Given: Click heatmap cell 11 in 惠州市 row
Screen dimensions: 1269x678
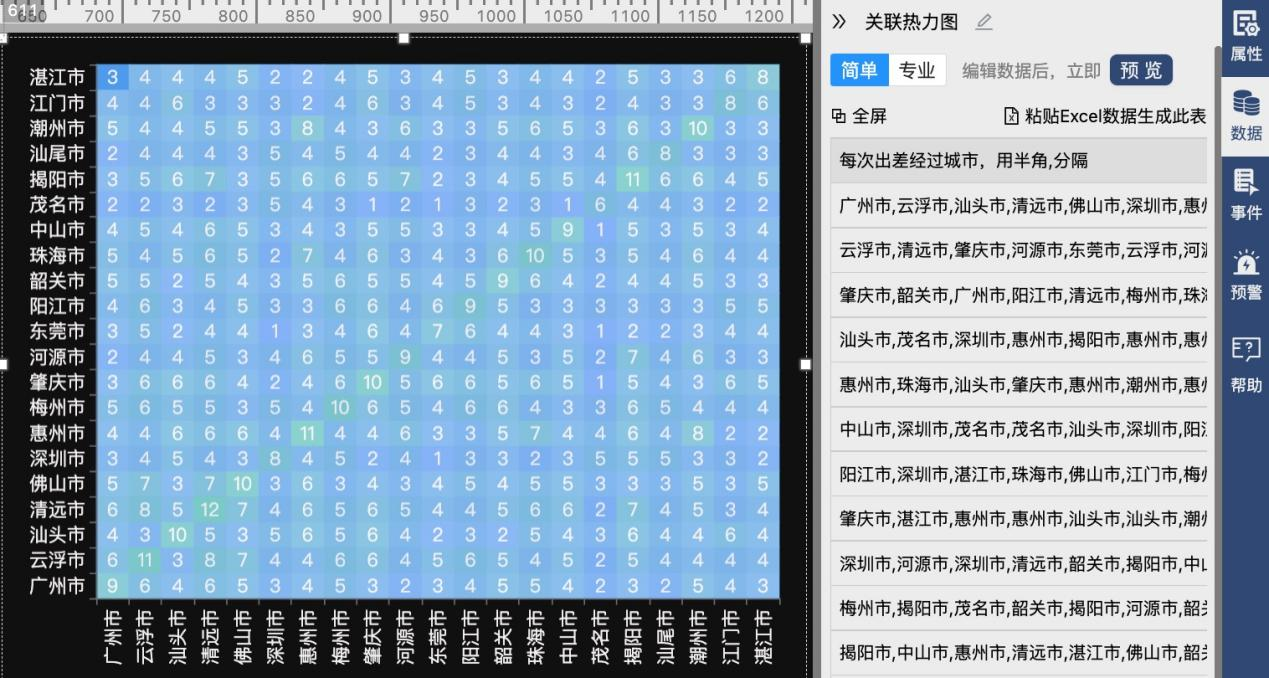Looking at the screenshot, I should point(307,433).
